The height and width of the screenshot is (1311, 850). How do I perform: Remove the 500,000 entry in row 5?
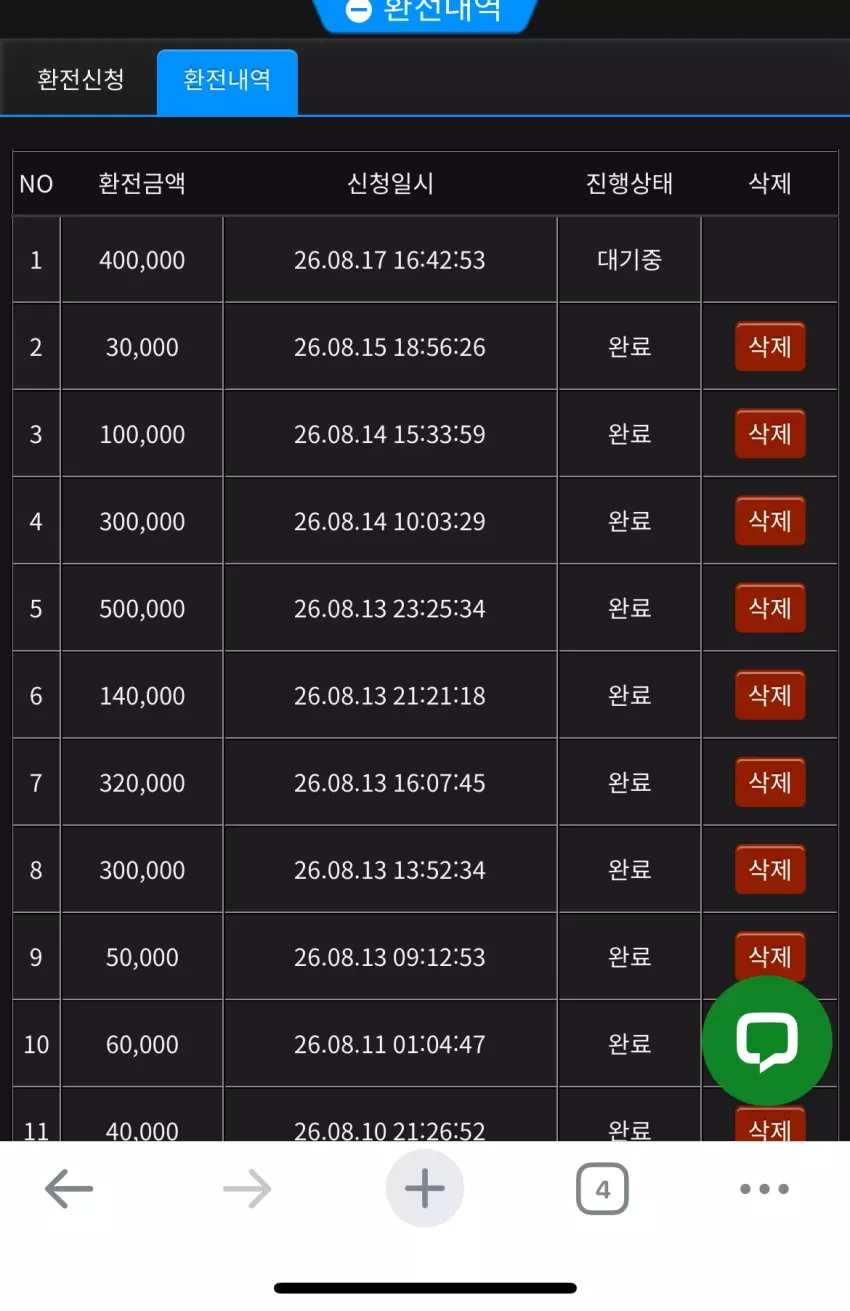(770, 607)
